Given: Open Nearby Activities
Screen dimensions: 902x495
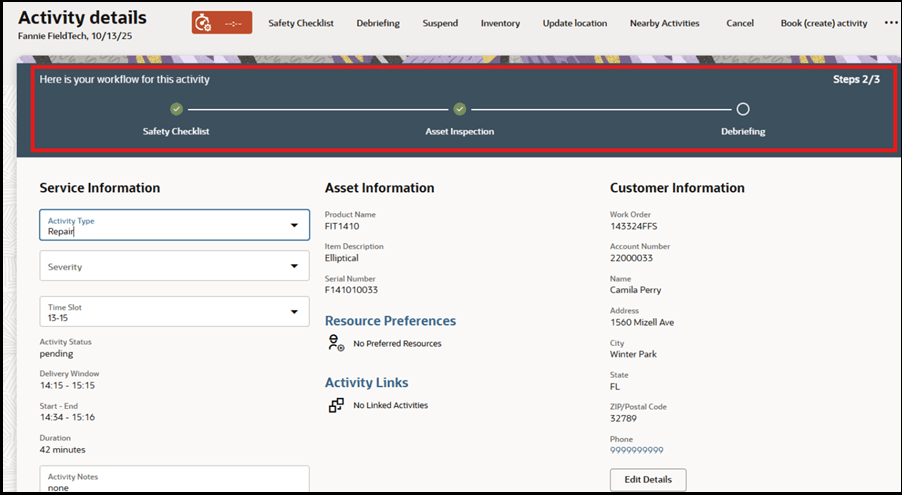Looking at the screenshot, I should [x=664, y=23].
